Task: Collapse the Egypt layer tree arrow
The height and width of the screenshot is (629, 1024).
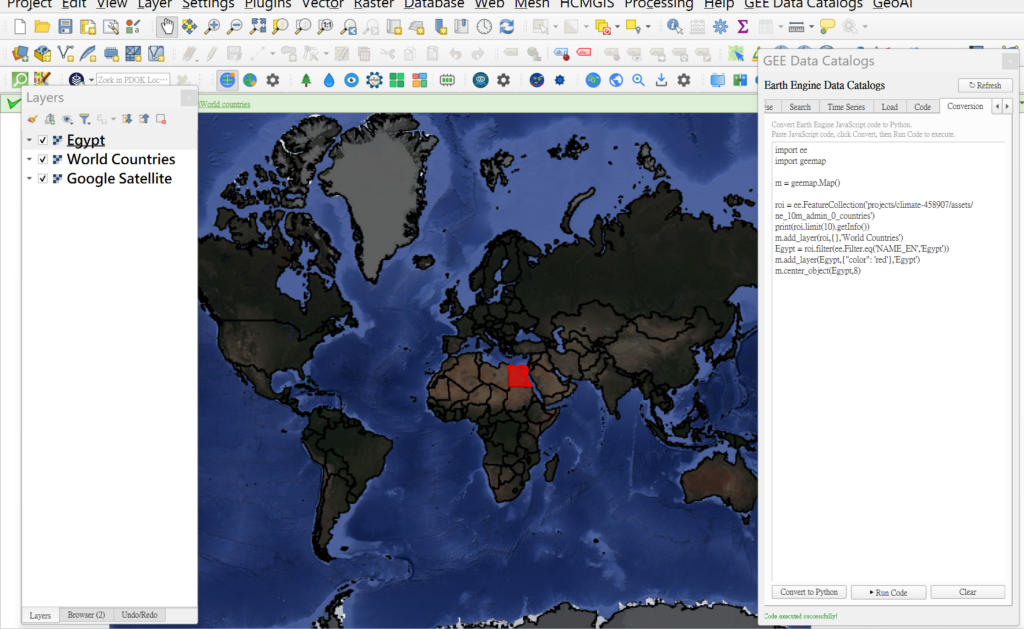Action: click(30, 141)
